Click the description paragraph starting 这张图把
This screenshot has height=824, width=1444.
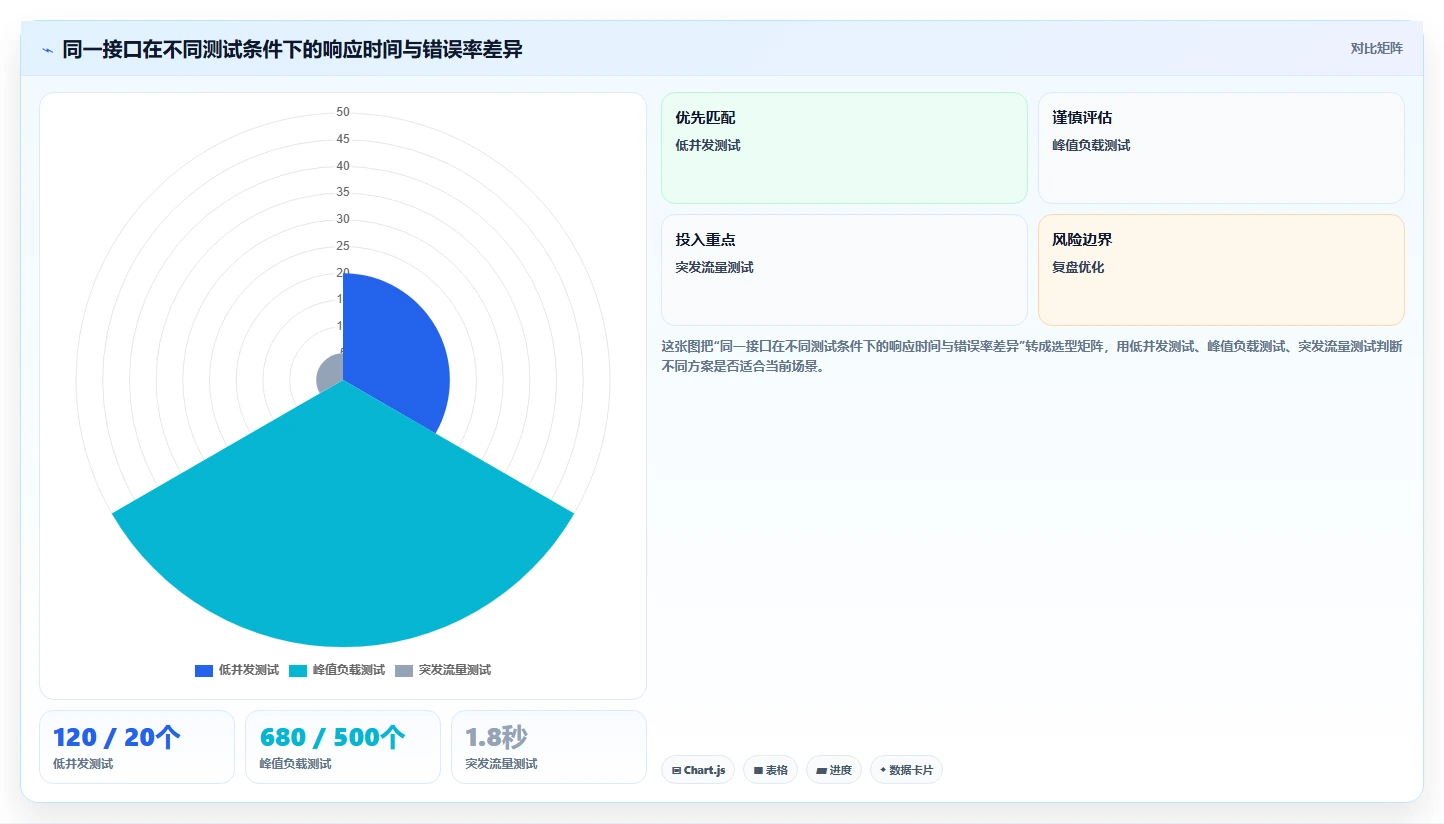tap(1031, 356)
